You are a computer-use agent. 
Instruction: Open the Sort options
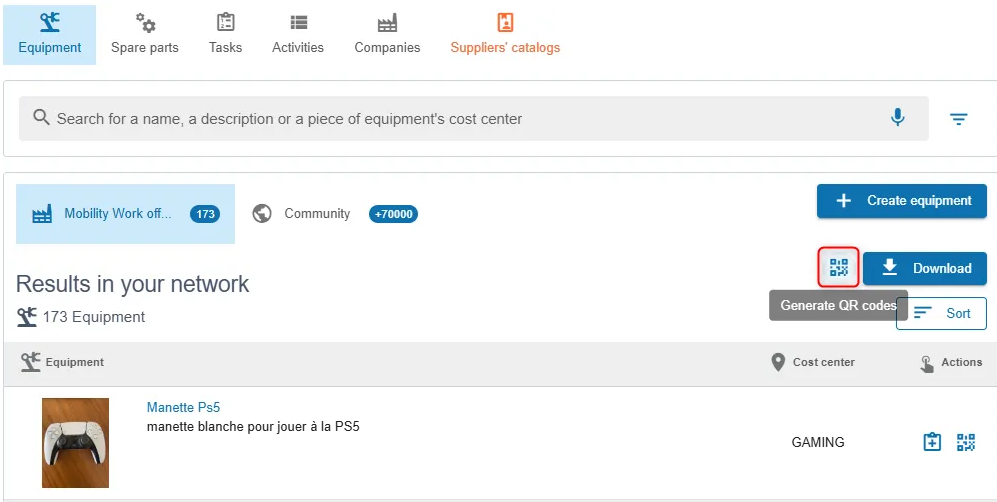coord(941,313)
